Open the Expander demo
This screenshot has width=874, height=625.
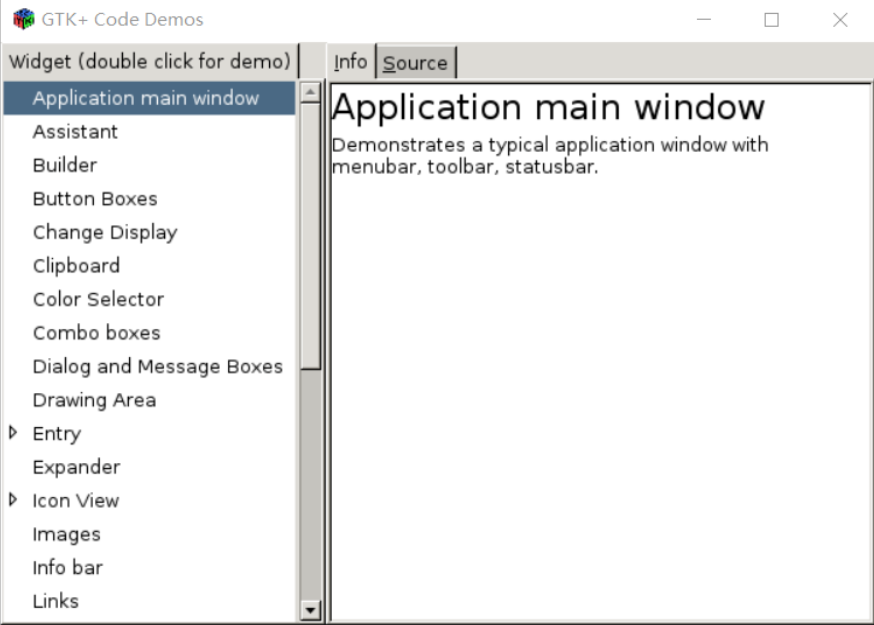point(76,467)
